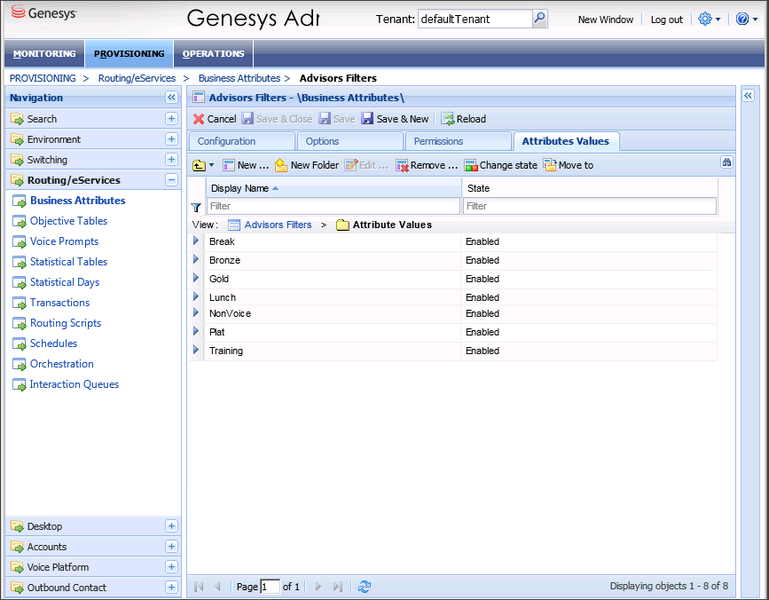Click the New Window link
Viewport: 769px width, 600px height.
click(x=605, y=20)
